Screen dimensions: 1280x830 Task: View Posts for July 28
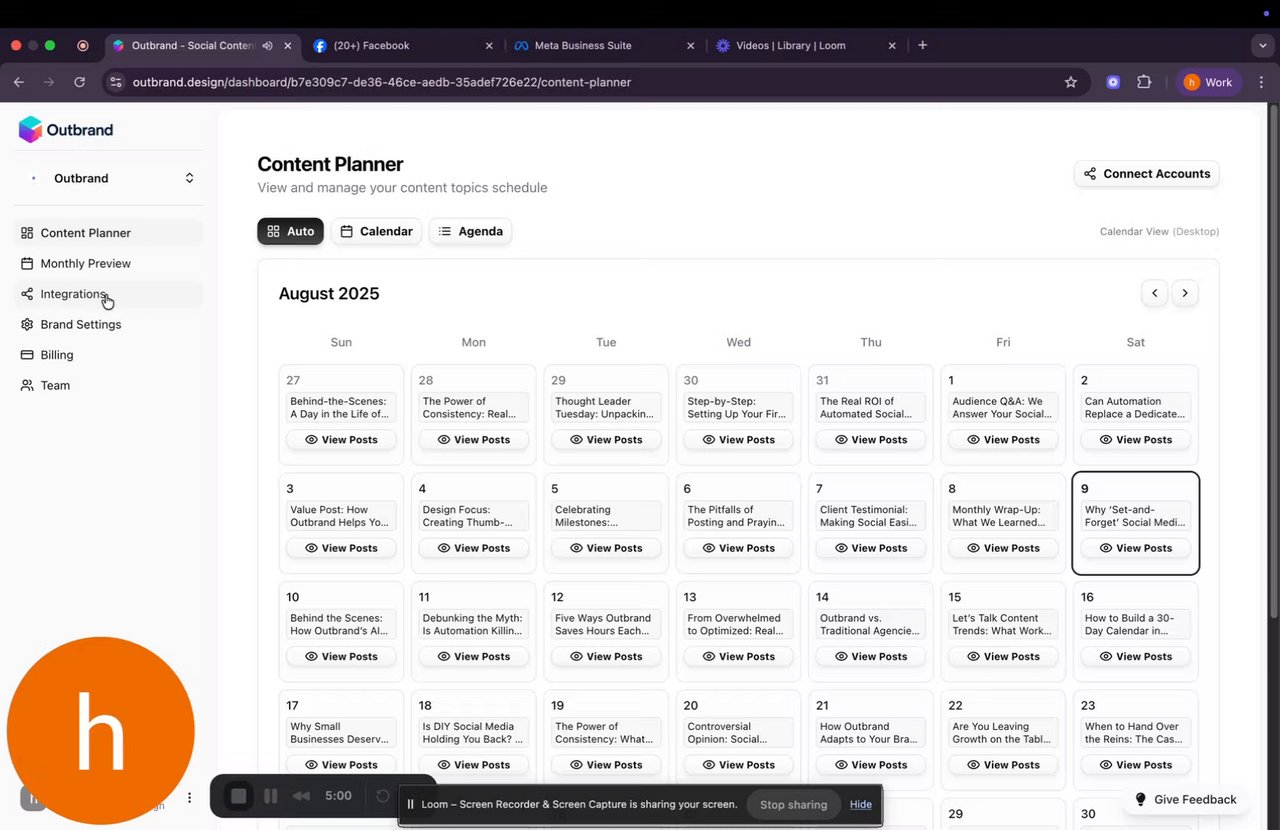474,440
